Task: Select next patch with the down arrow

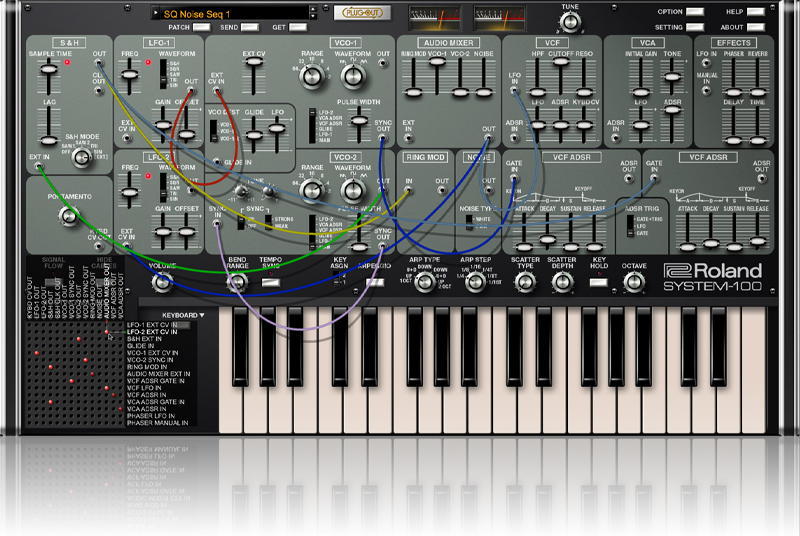Action: click(313, 17)
